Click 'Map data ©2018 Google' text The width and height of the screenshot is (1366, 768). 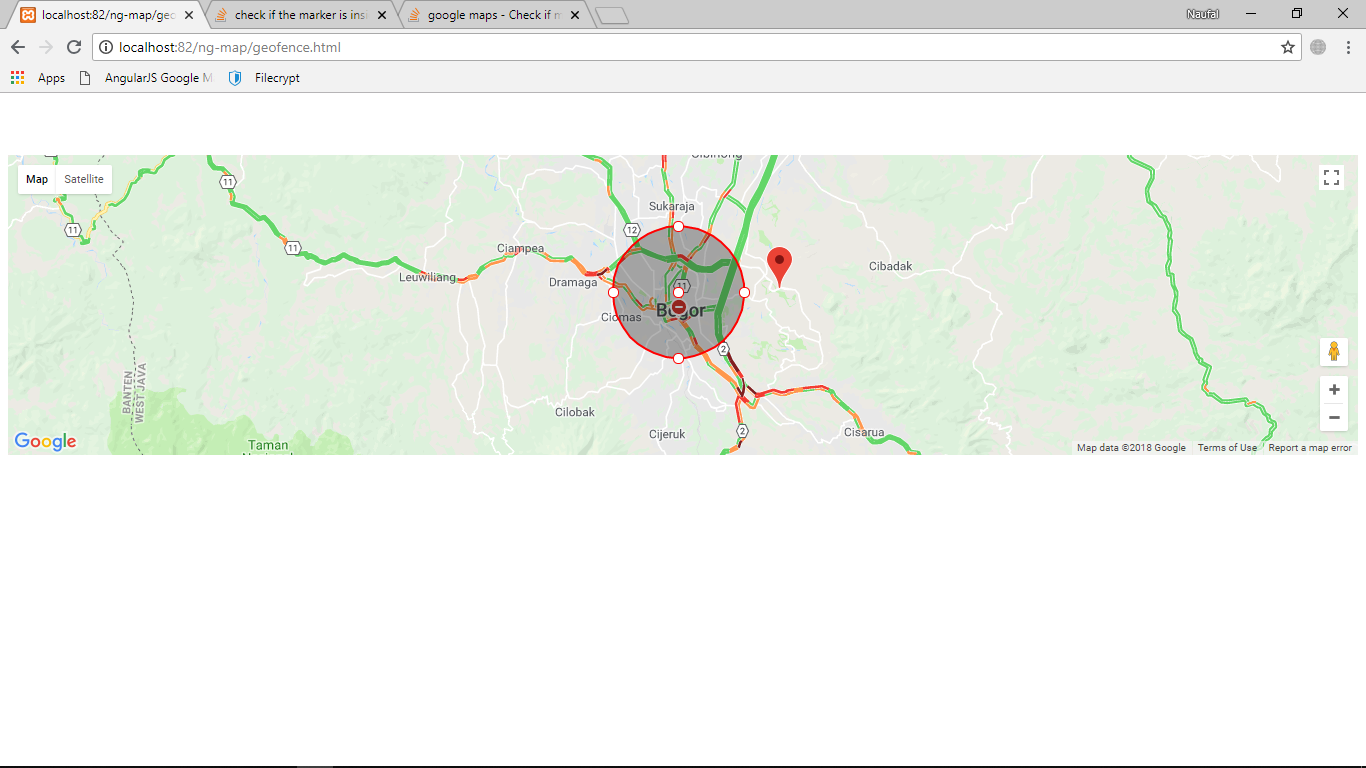(1131, 448)
